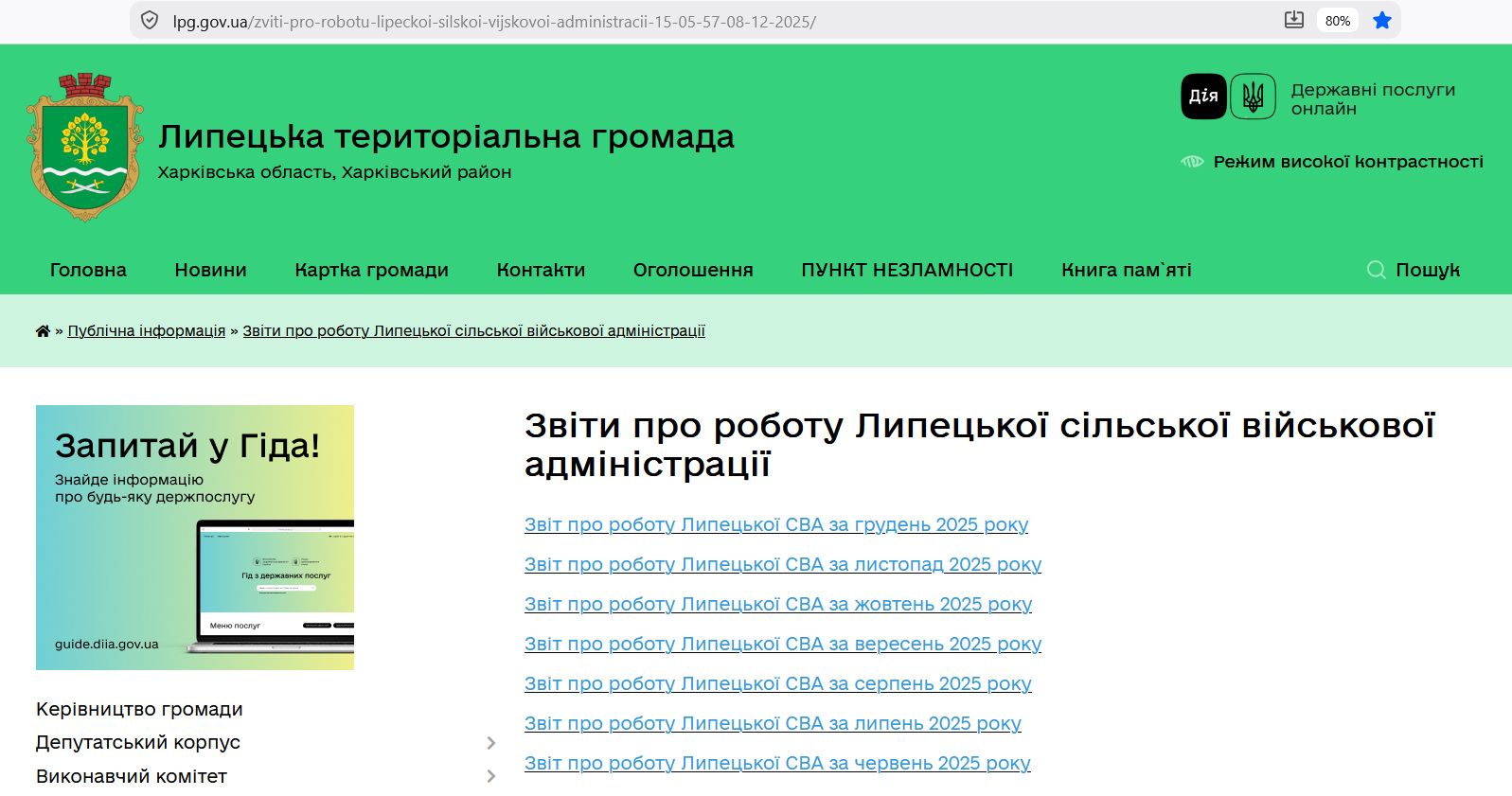Click the Запитай у Гіда banner

point(195,538)
